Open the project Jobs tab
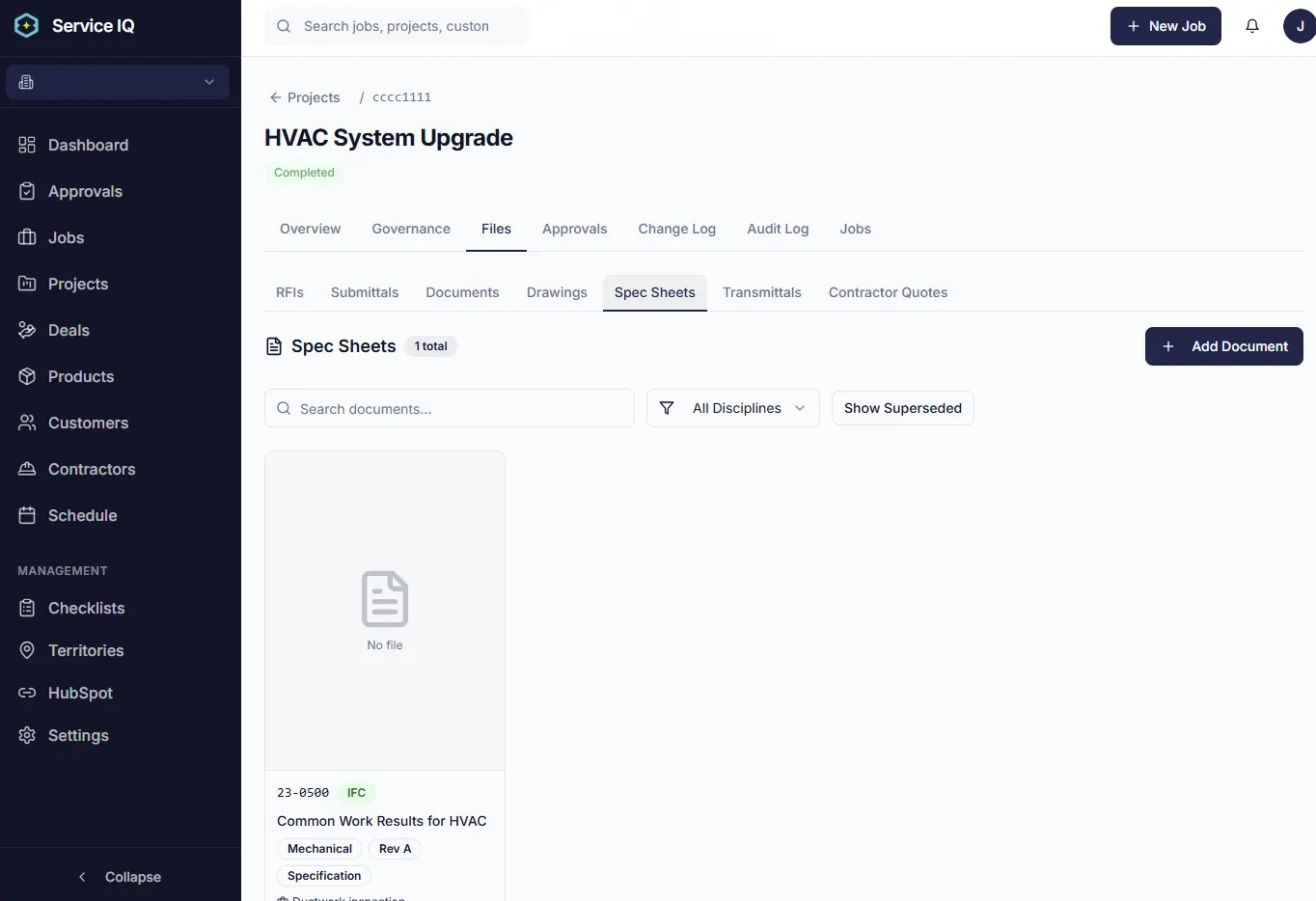Viewport: 1316px width, 901px height. [855, 229]
